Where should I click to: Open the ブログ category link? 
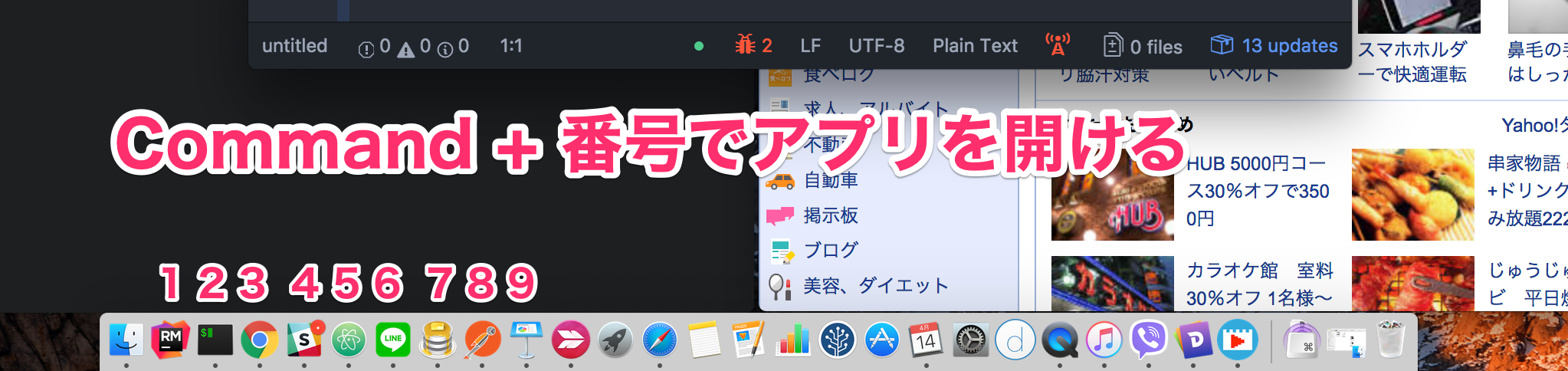coord(830,250)
